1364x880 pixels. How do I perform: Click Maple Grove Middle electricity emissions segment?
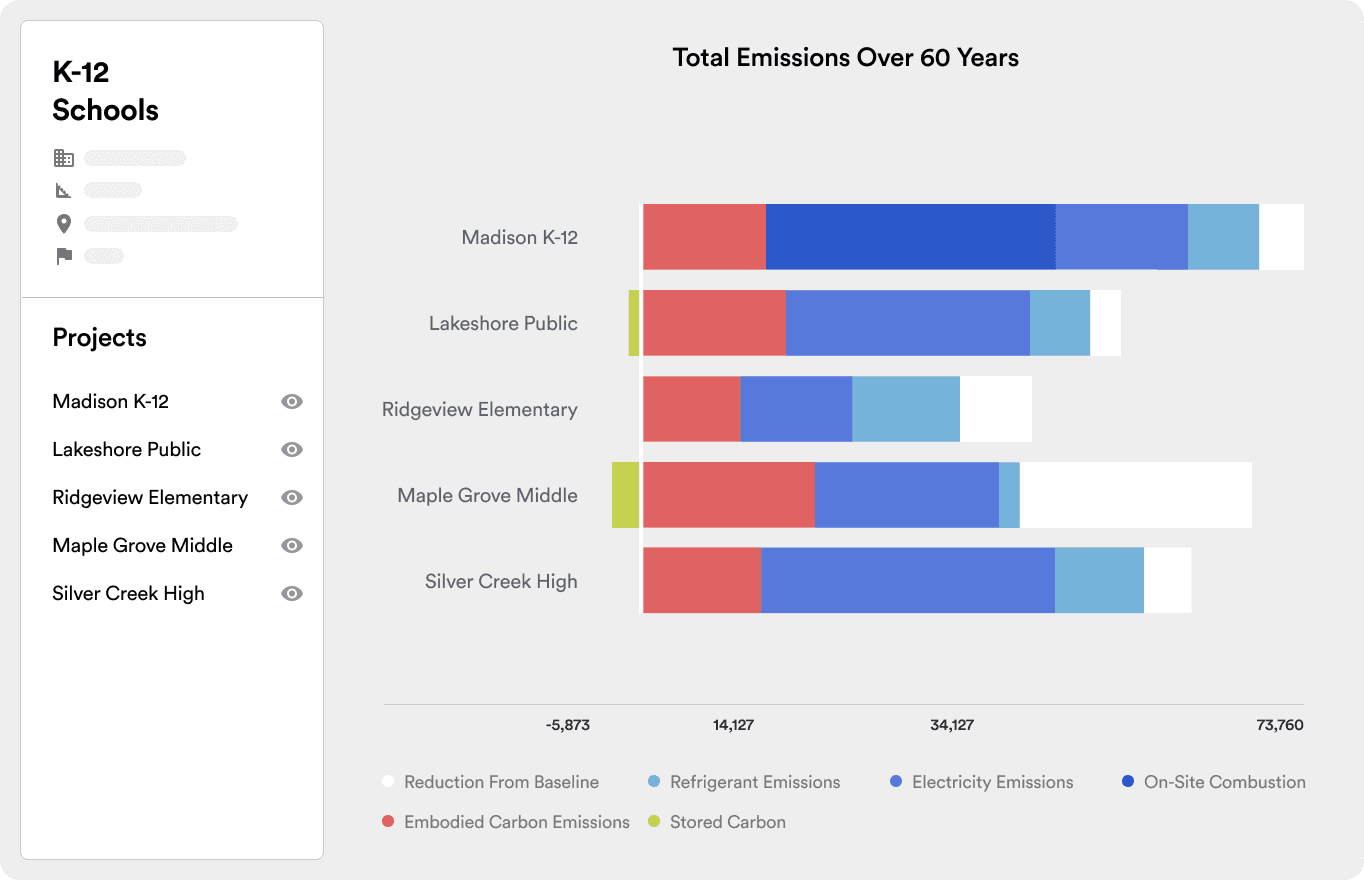click(x=907, y=495)
